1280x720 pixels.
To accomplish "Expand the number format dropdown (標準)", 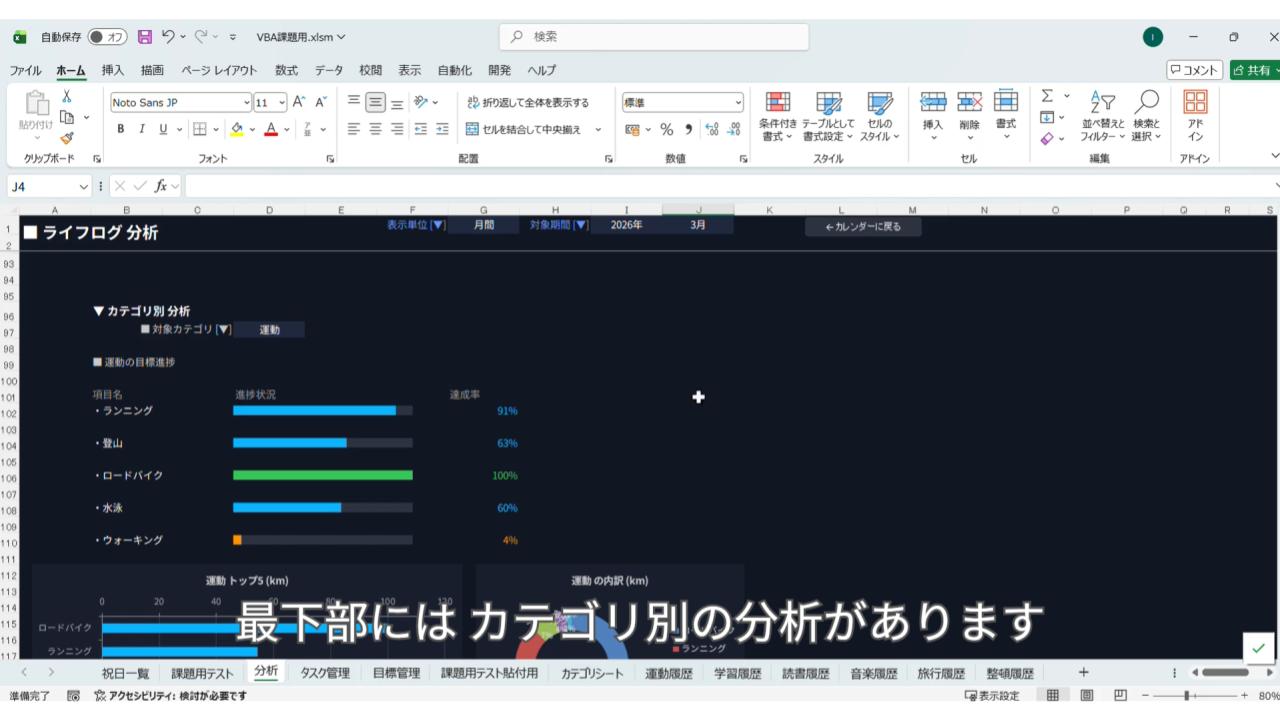I will click(x=738, y=102).
